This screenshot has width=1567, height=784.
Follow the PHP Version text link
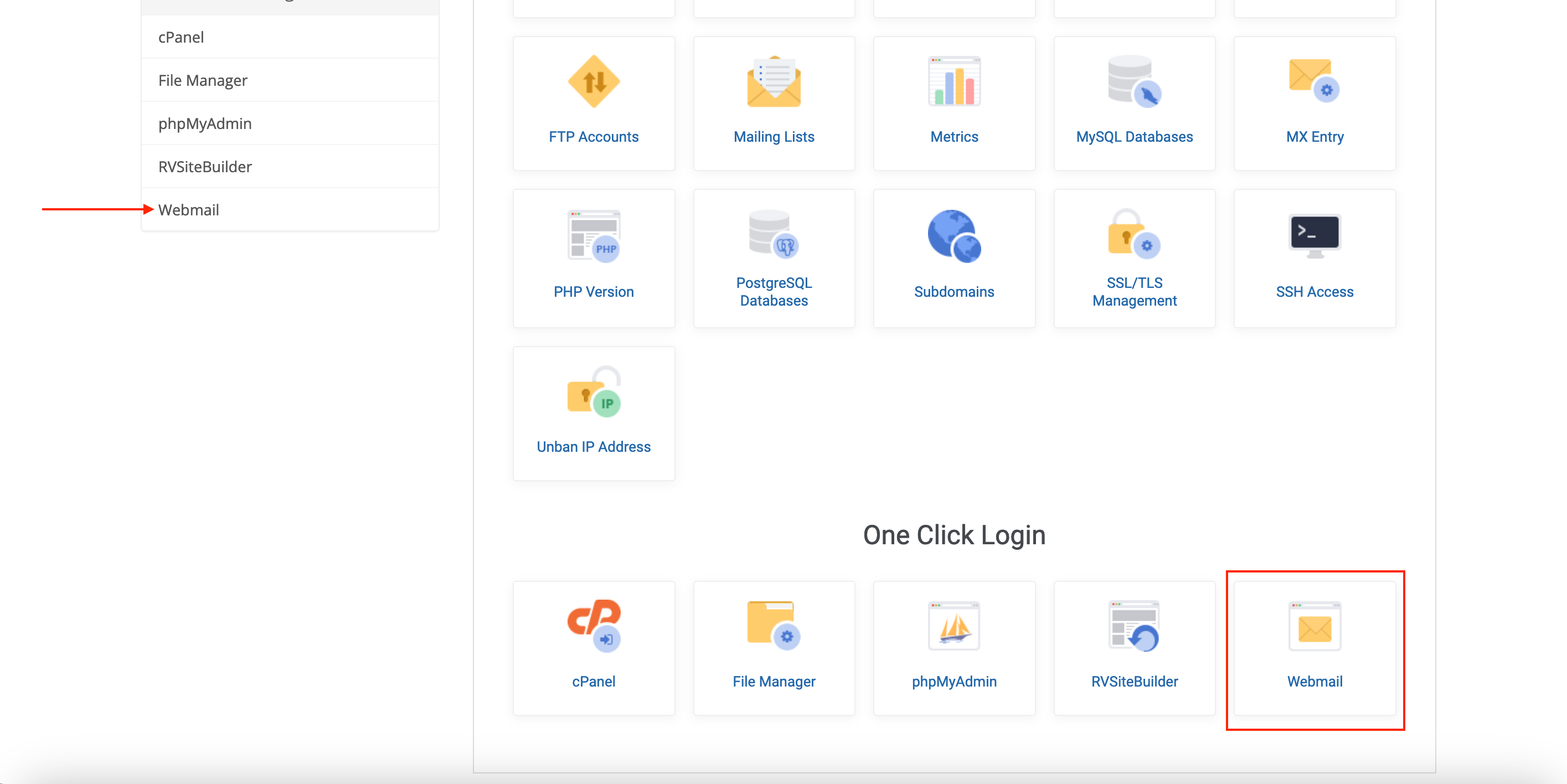[594, 292]
